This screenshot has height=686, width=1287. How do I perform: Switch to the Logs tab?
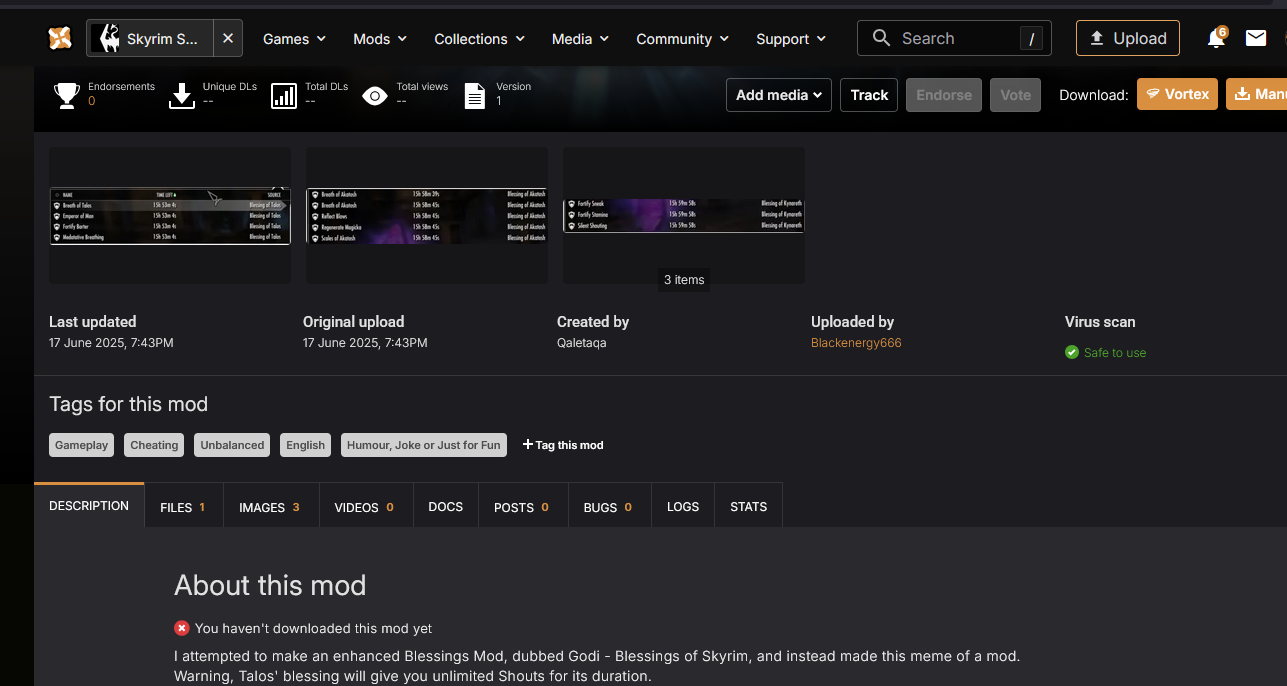pos(683,507)
